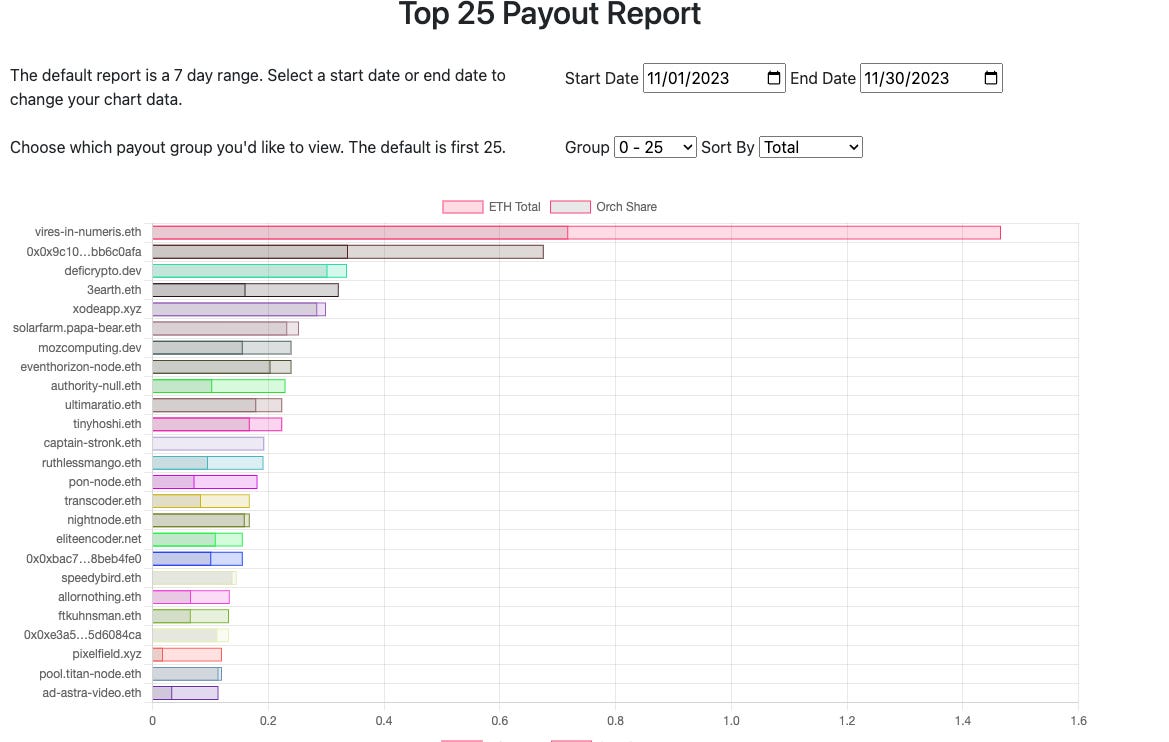Click the transcoder.eth axis label
The width and height of the screenshot is (1169, 742).
pyautogui.click(x=103, y=500)
